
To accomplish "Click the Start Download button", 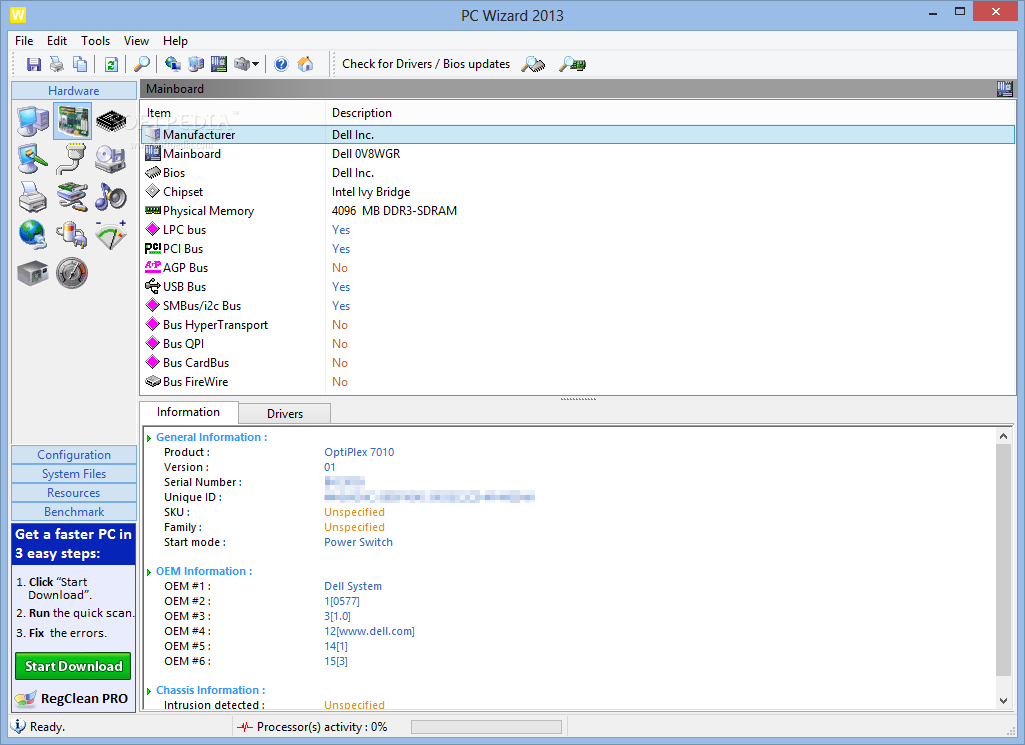I will (72, 665).
